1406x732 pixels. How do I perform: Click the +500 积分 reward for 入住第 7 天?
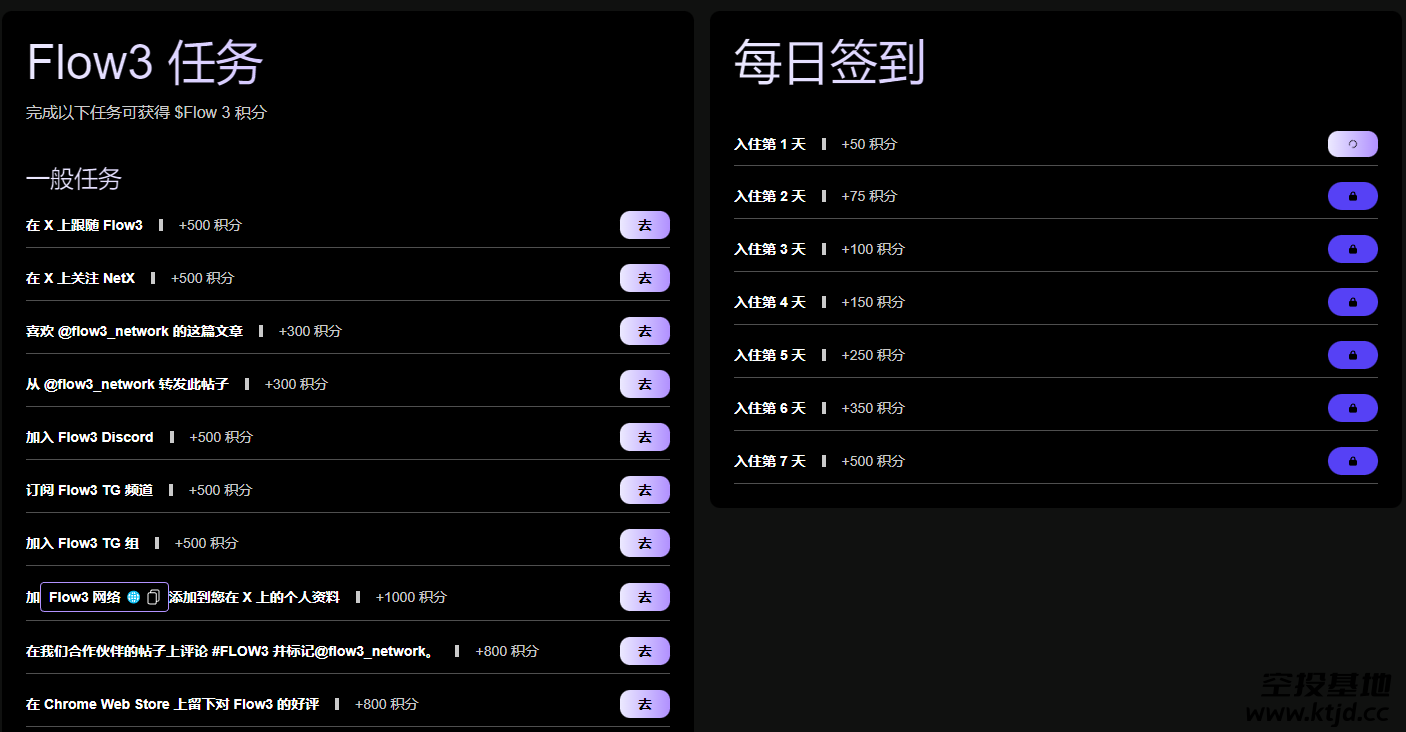point(873,461)
